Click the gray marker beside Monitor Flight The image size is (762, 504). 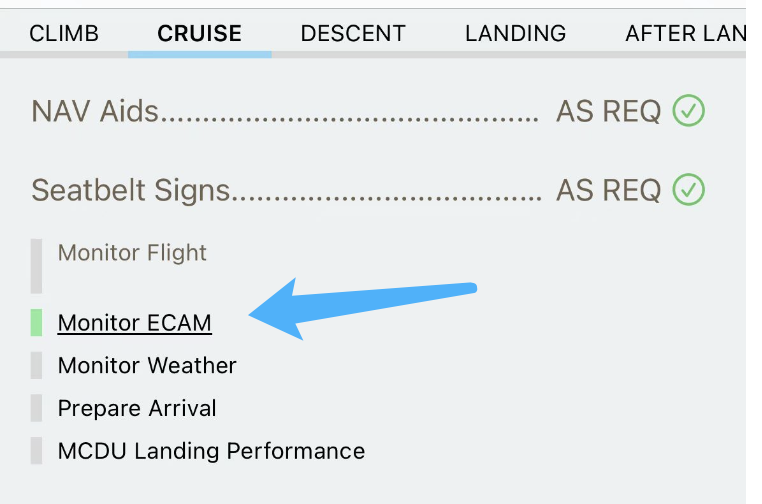[36, 265]
